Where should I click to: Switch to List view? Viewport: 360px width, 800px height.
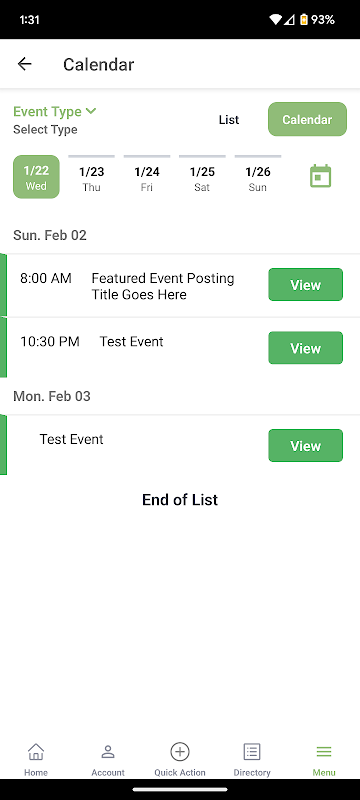click(229, 120)
